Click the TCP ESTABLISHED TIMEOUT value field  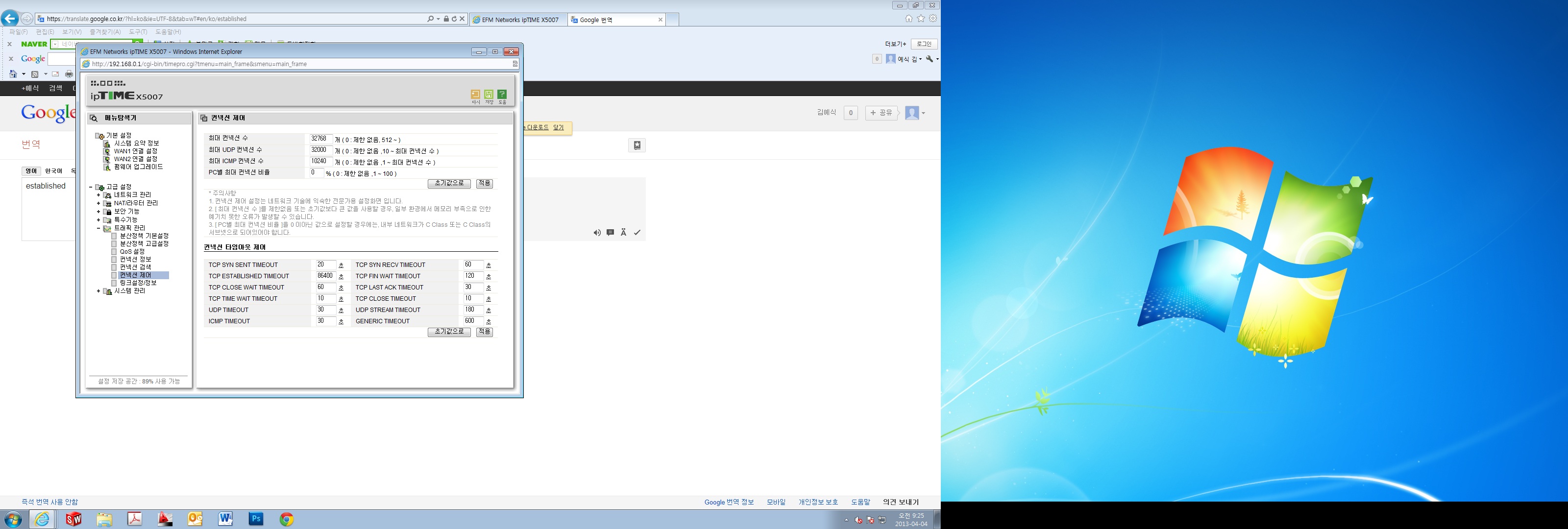pyautogui.click(x=326, y=276)
